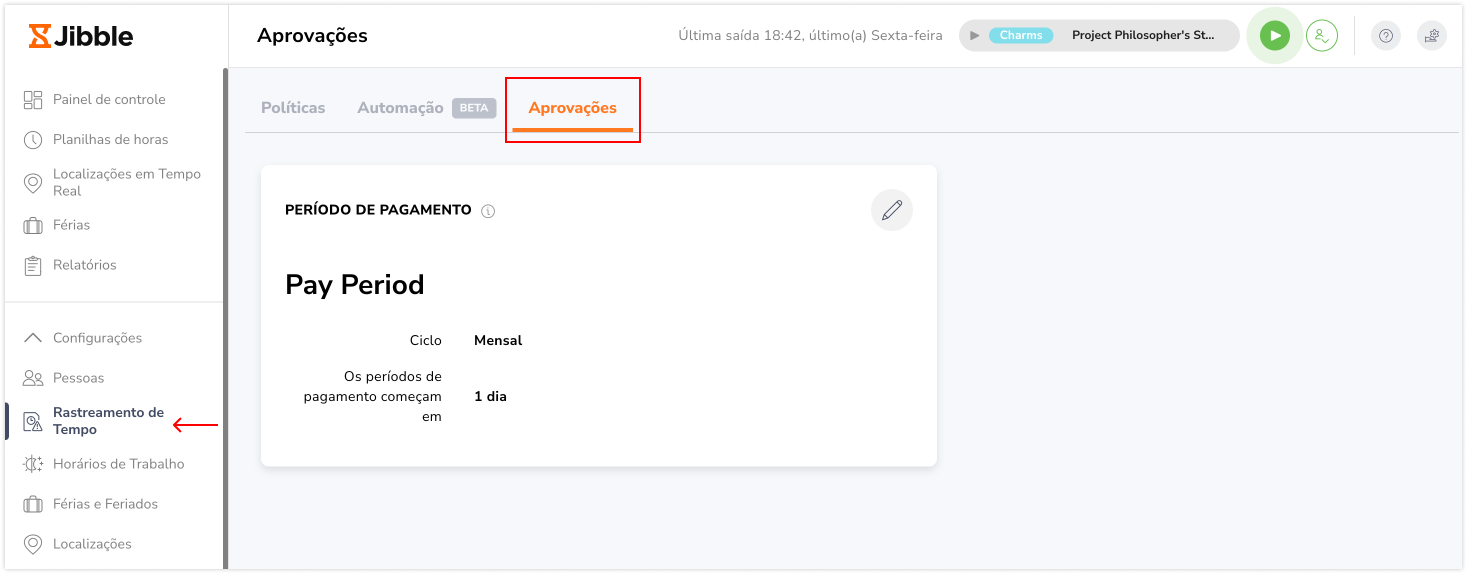
Task: Open the account settings icon at top right
Action: [x=1431, y=36]
